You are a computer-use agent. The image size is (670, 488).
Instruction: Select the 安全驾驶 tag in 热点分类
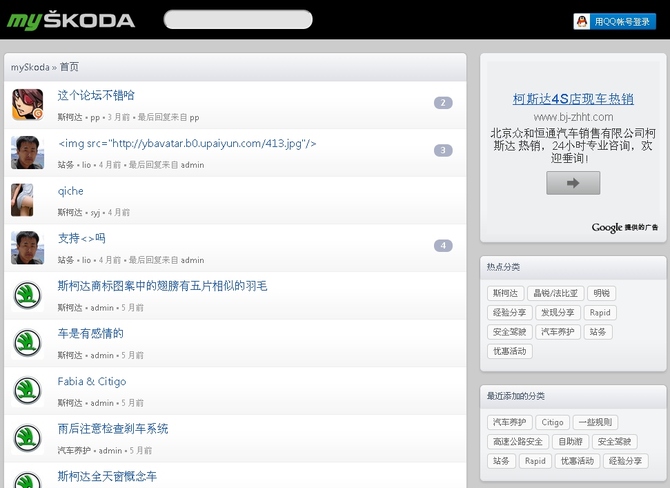pyautogui.click(x=509, y=332)
